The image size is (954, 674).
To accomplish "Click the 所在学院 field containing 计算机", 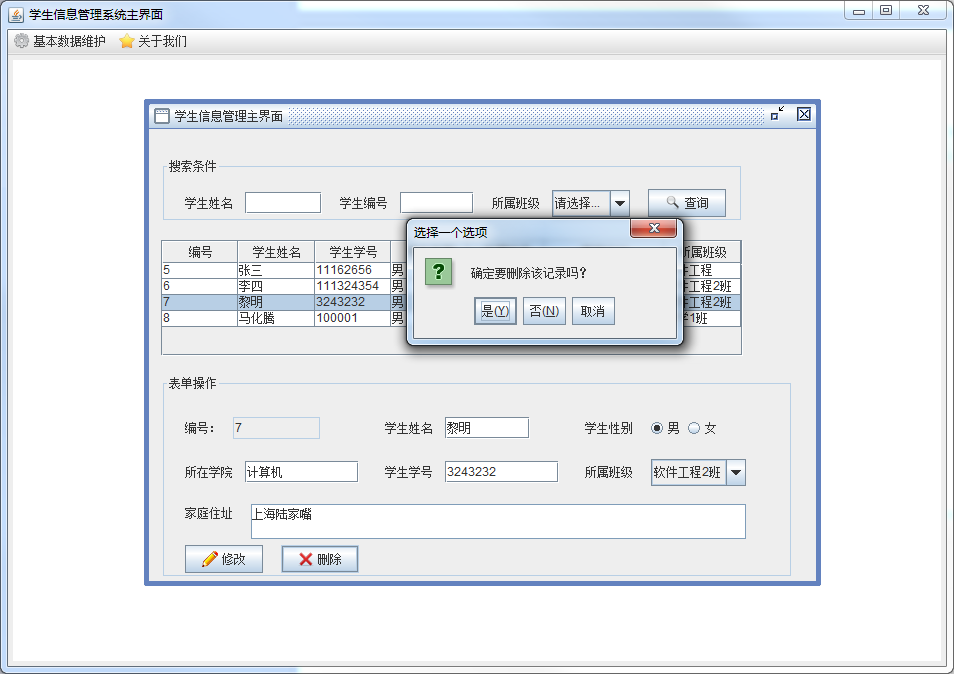I will click(301, 471).
